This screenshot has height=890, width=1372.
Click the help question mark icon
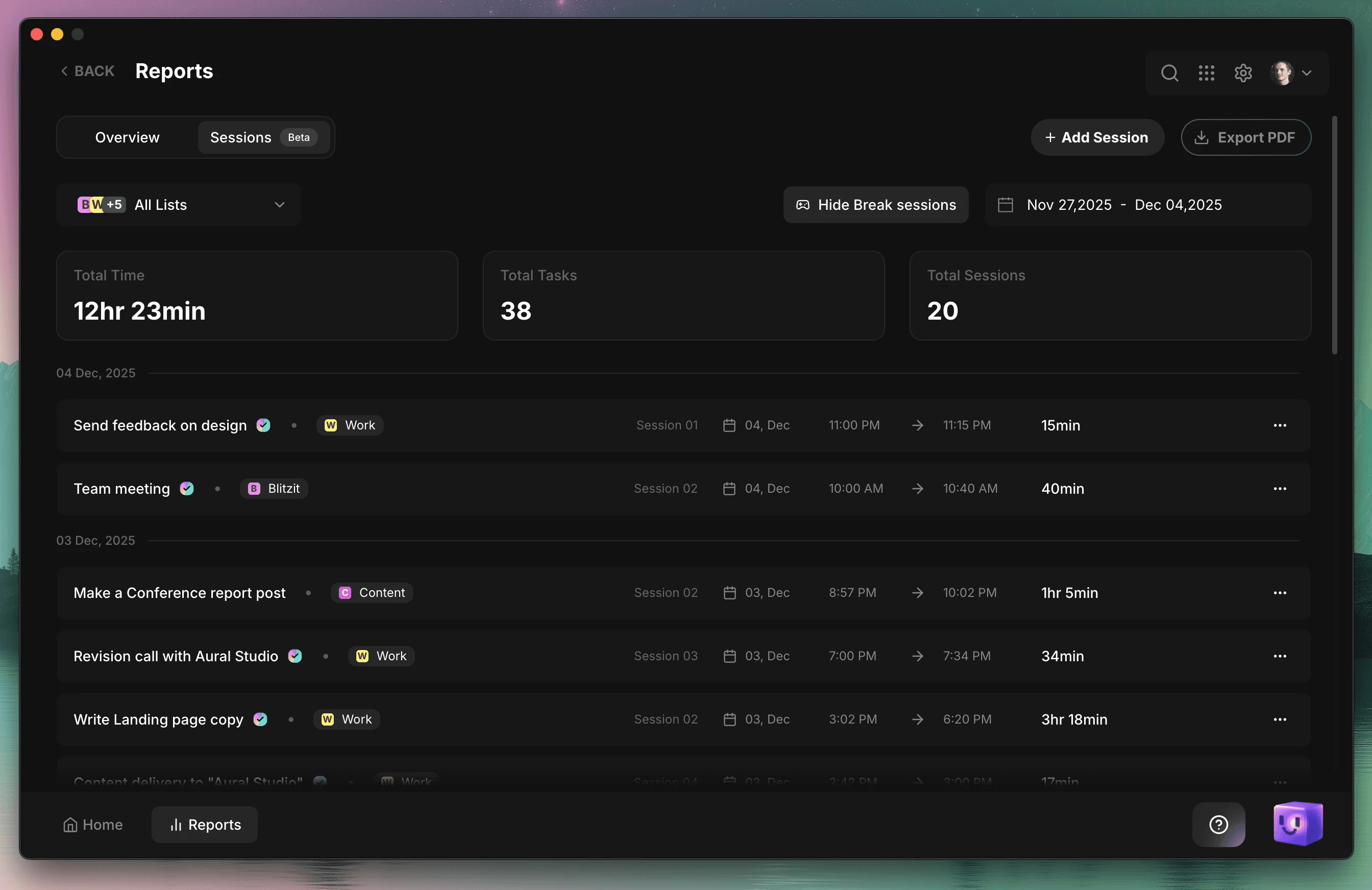click(1218, 824)
